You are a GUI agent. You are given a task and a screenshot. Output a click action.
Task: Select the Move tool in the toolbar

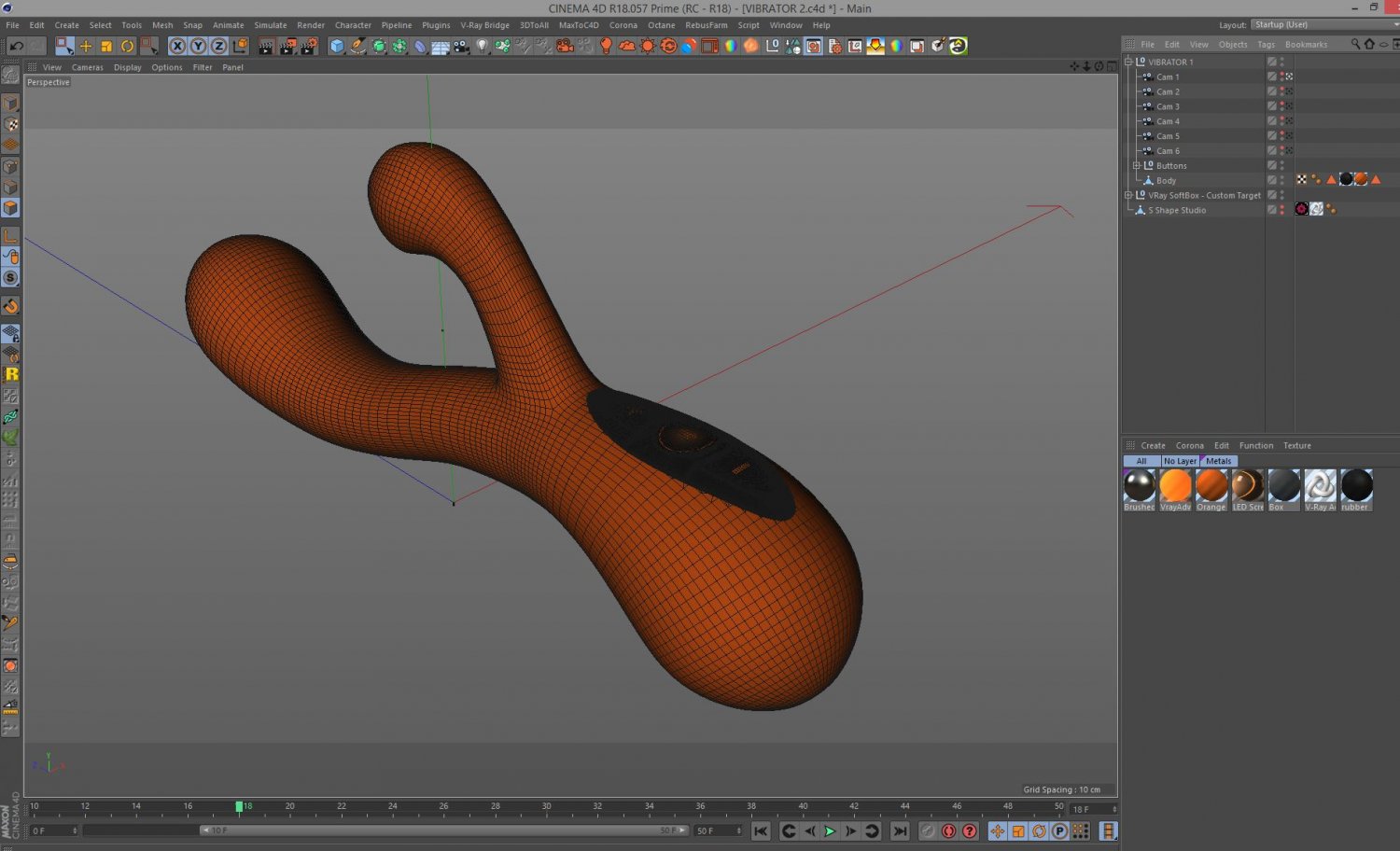[x=86, y=46]
